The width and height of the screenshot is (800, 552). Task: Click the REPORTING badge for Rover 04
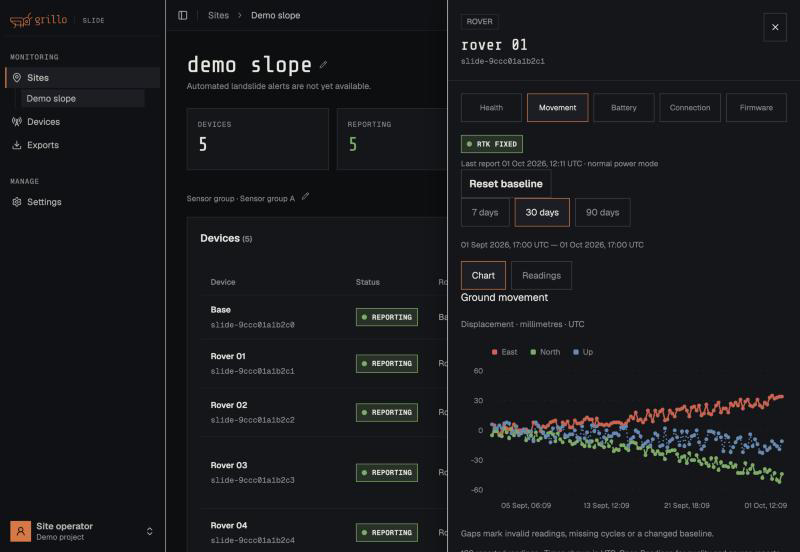click(x=387, y=532)
